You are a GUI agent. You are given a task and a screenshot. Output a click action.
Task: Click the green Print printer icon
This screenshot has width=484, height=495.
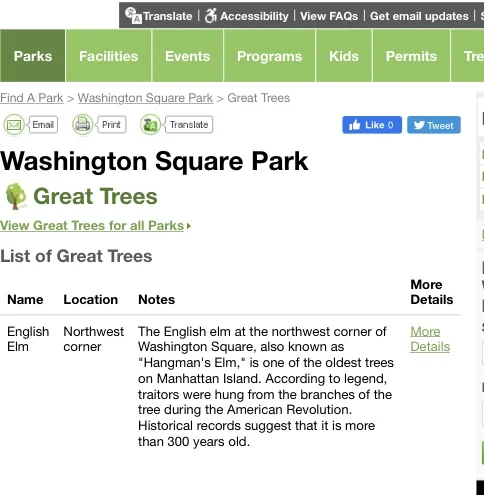pyautogui.click(x=82, y=125)
